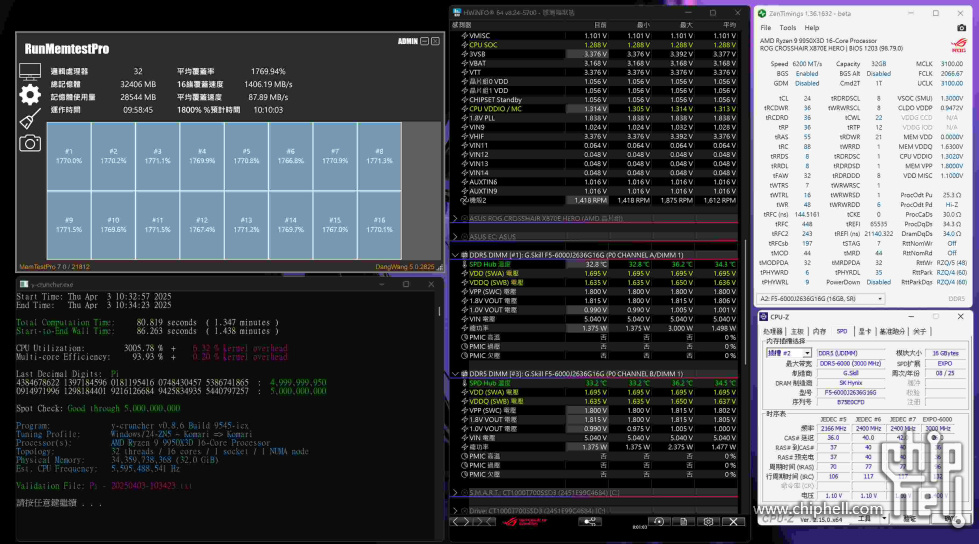Image resolution: width=979 pixels, height=544 pixels.
Task: Click HWiNFO 感測器 column header
Action: [462, 25]
